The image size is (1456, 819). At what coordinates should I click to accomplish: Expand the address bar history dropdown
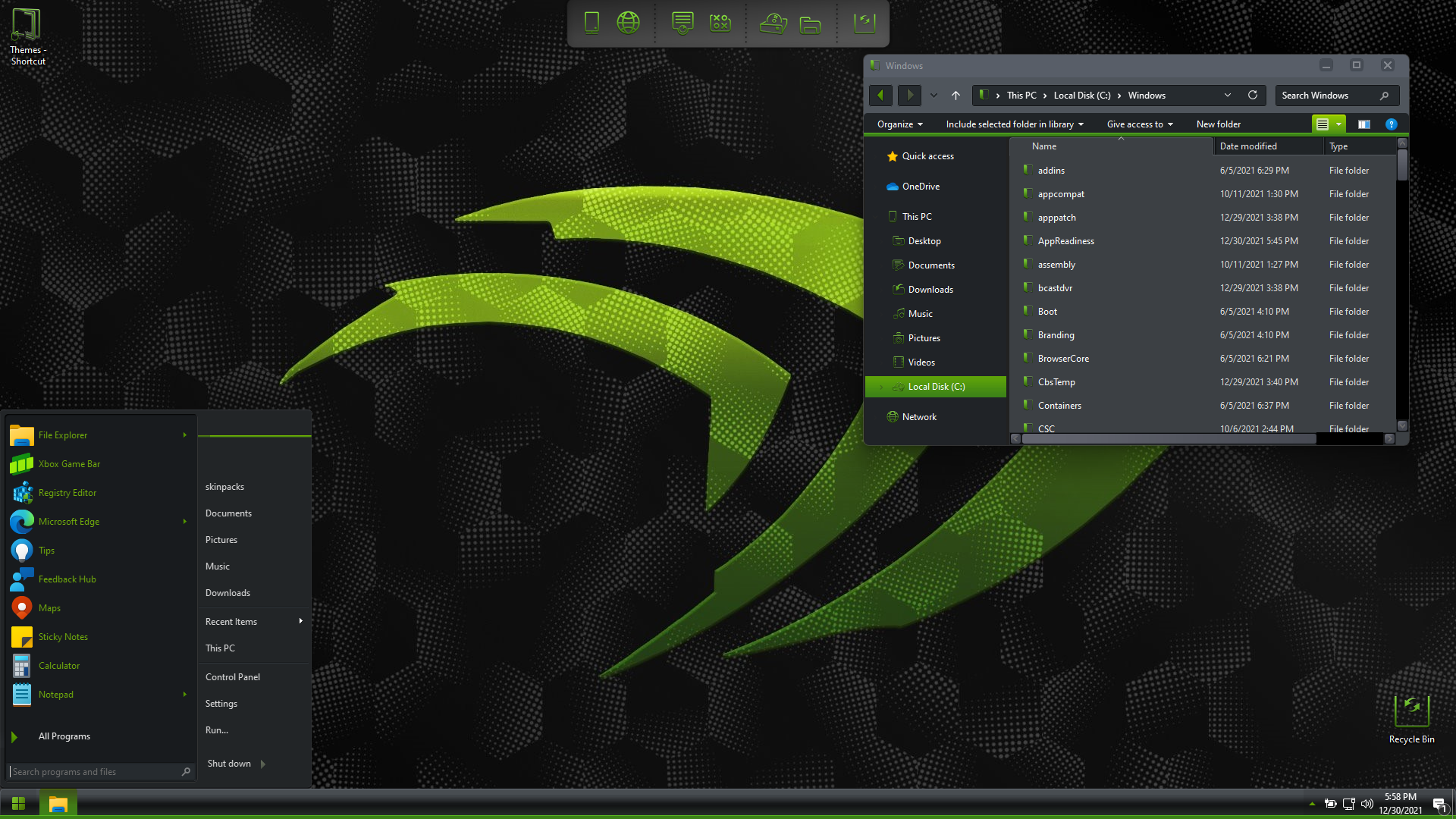coord(1227,96)
